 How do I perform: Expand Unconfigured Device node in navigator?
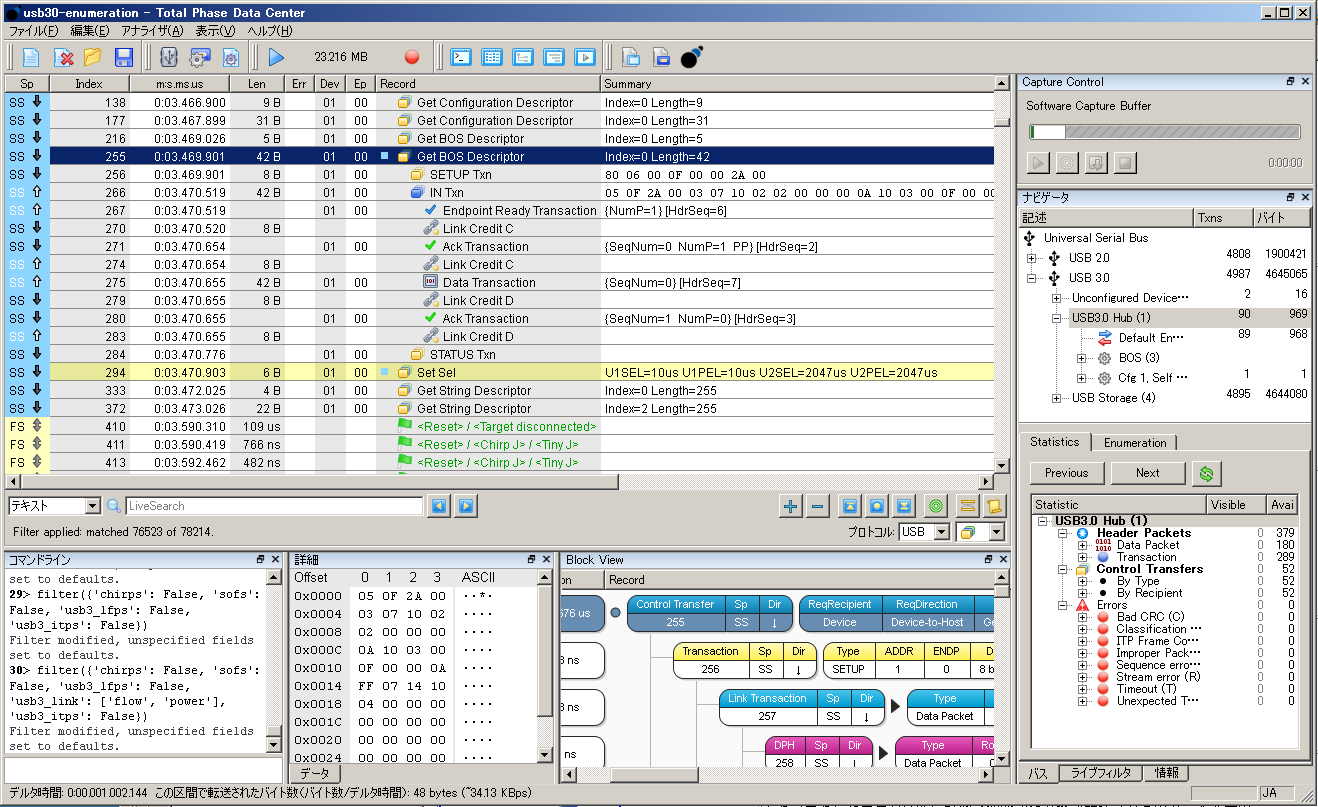coord(1057,298)
